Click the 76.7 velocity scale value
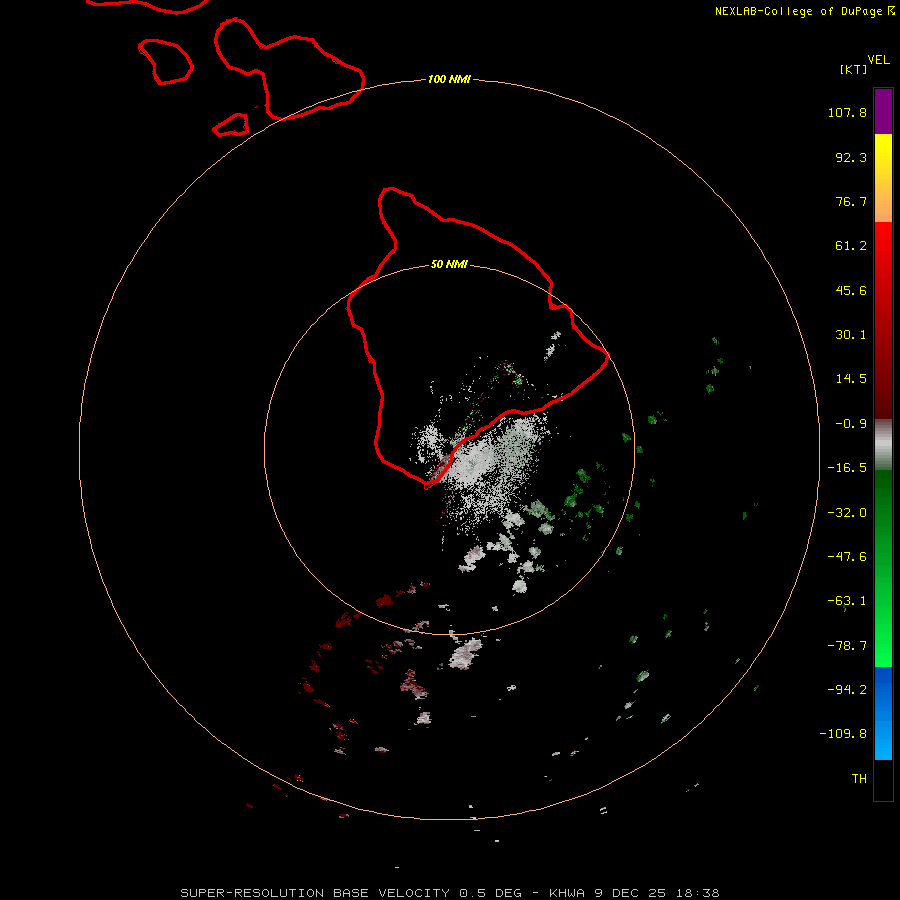This screenshot has height=900, width=900. (x=851, y=201)
